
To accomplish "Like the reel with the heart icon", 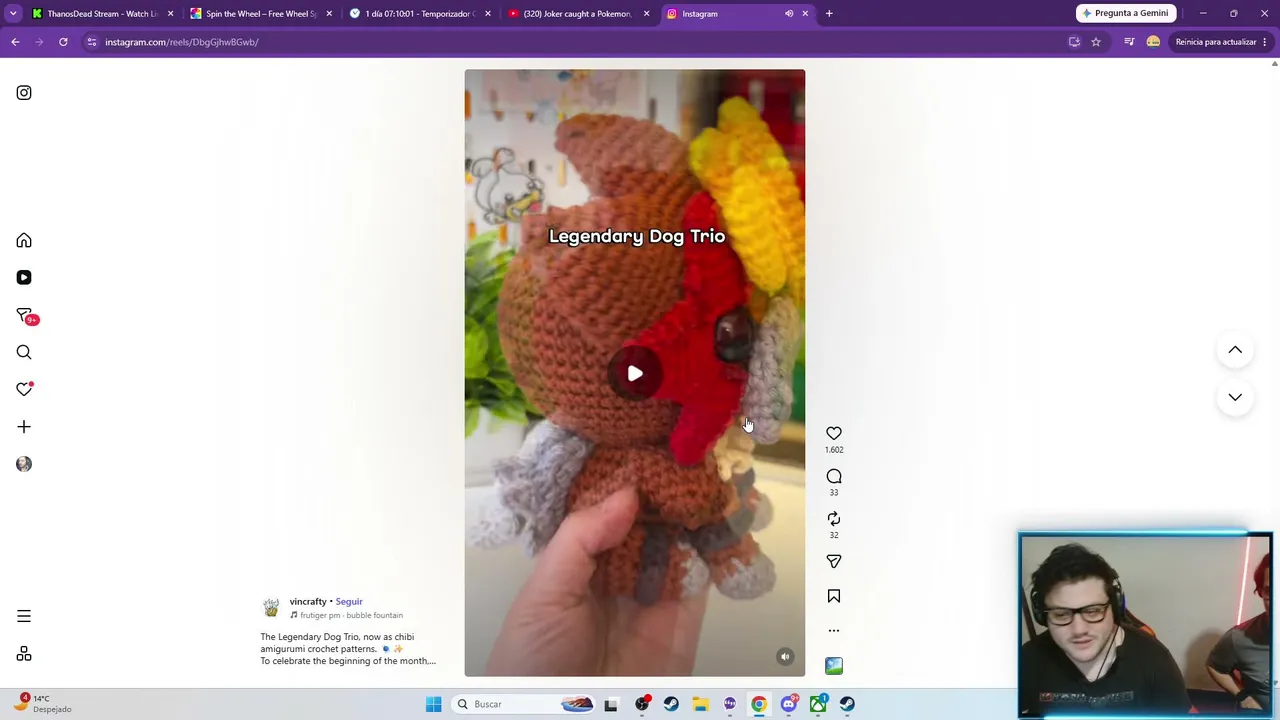I will coord(834,433).
